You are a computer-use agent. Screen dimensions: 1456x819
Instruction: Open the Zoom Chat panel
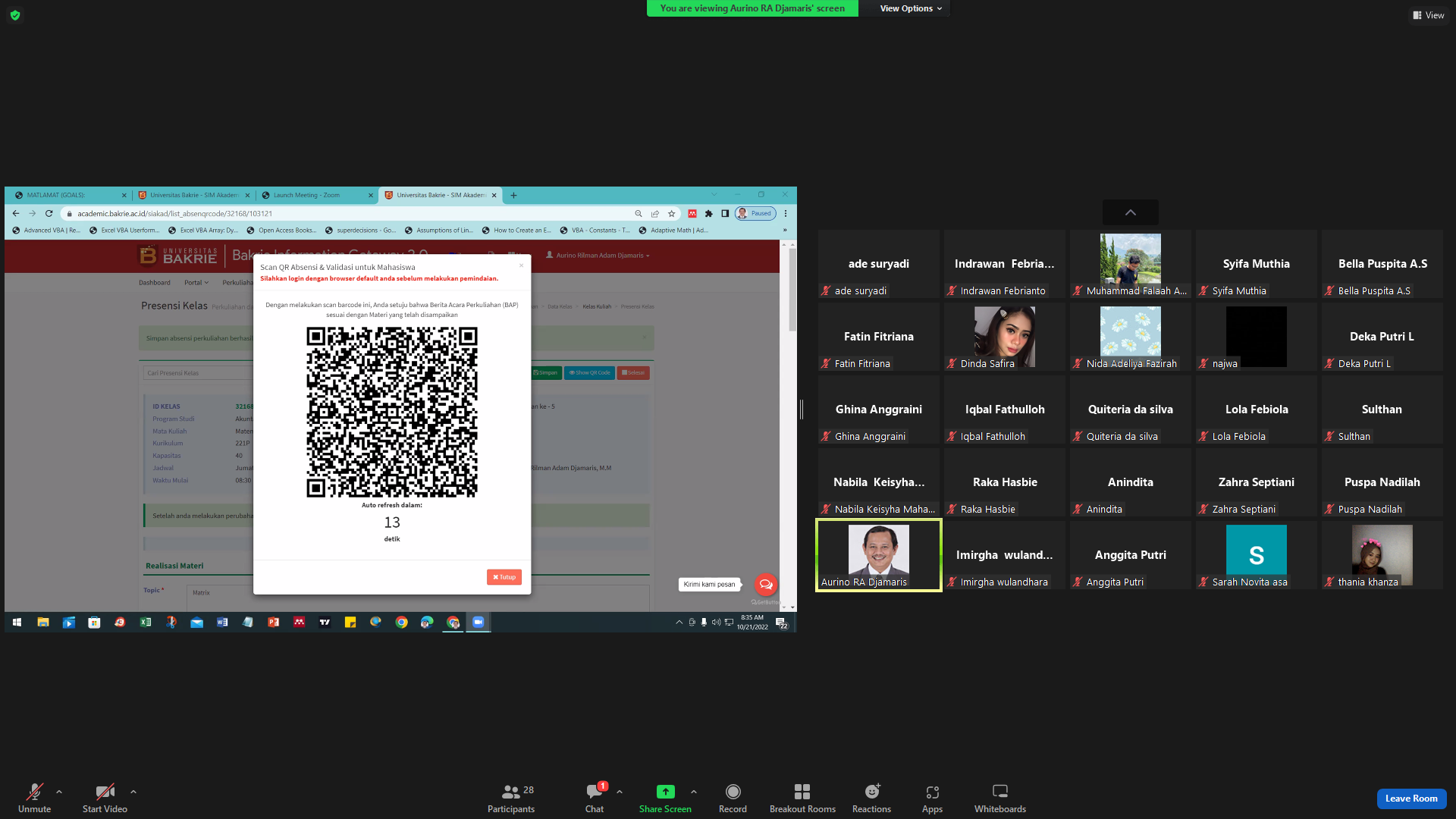tap(595, 798)
